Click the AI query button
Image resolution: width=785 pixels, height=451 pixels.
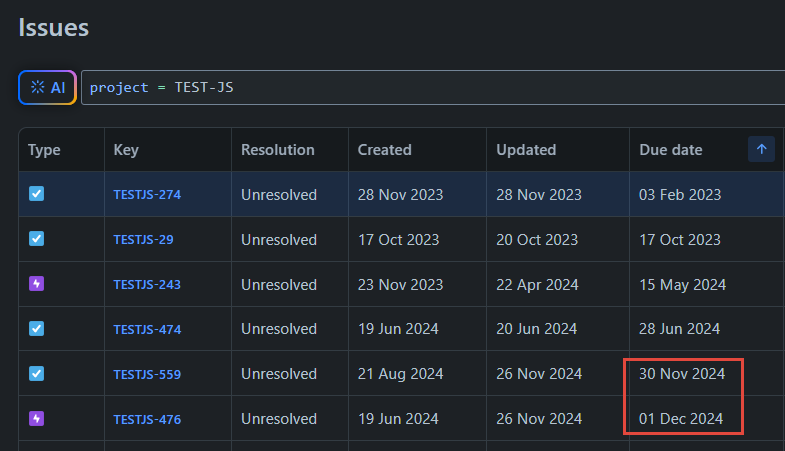click(x=48, y=87)
